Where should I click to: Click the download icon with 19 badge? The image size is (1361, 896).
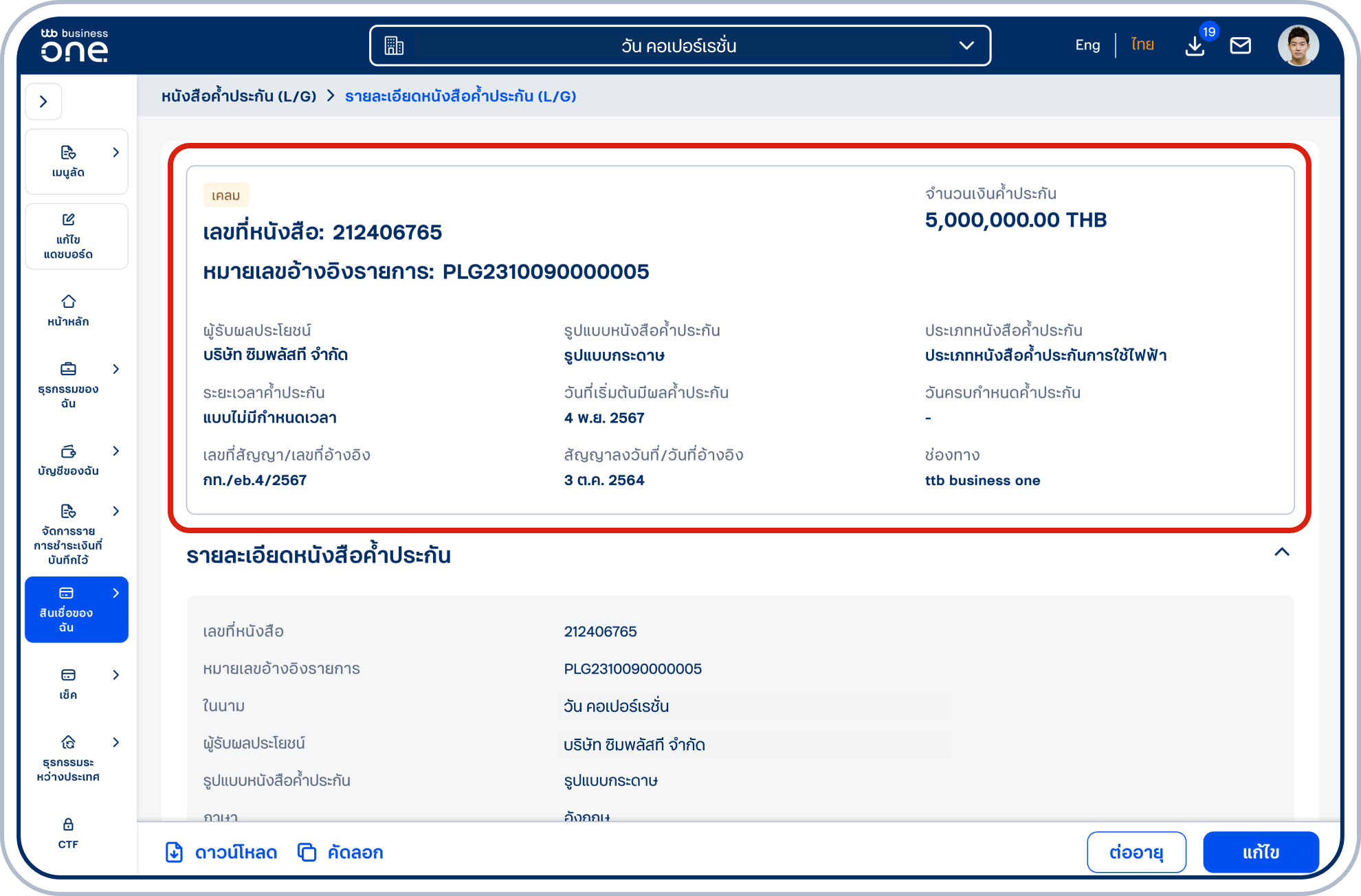[1196, 45]
